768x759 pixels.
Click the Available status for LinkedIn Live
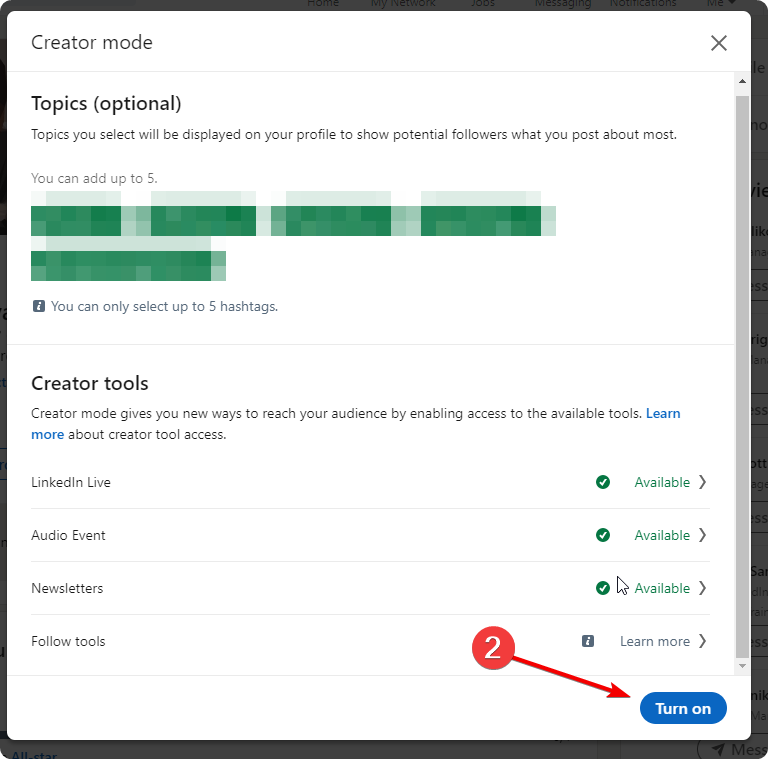(x=662, y=482)
